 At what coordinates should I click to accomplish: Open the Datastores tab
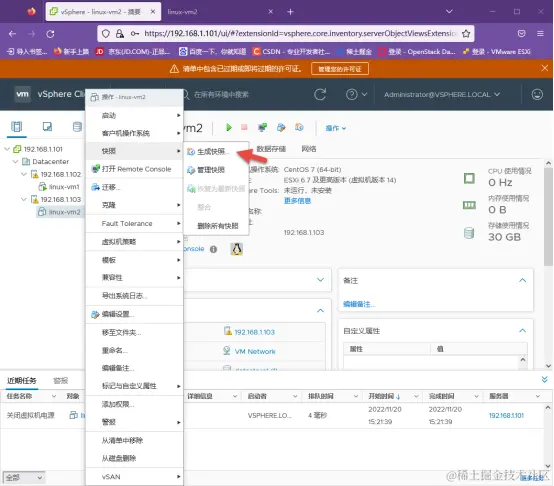[271, 149]
